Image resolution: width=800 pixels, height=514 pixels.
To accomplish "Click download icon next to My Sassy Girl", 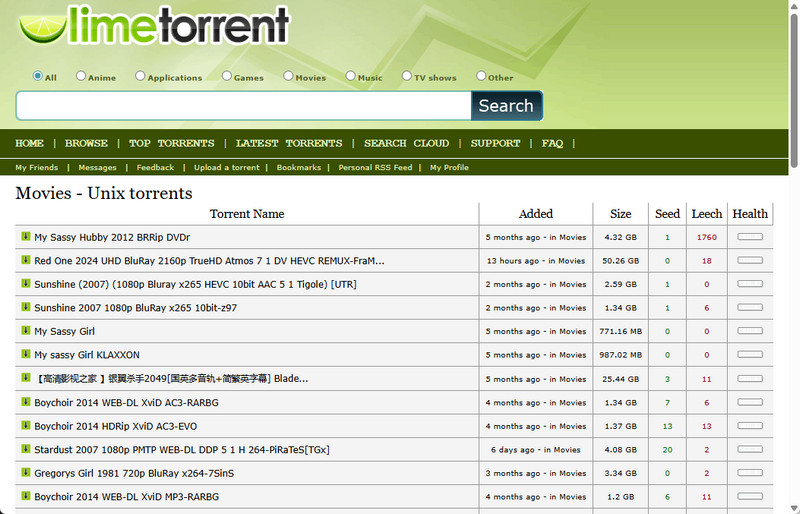I will (x=26, y=330).
